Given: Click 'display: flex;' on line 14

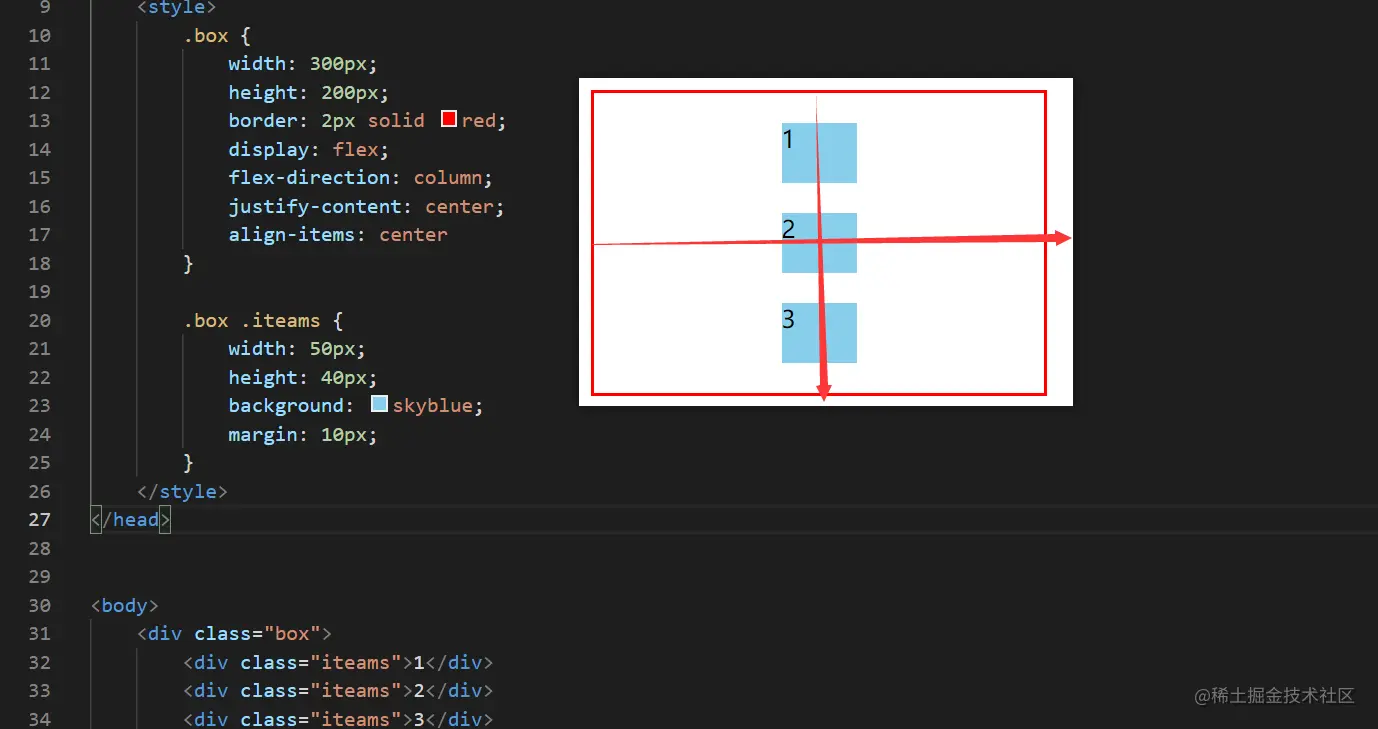Looking at the screenshot, I should coord(309,149).
